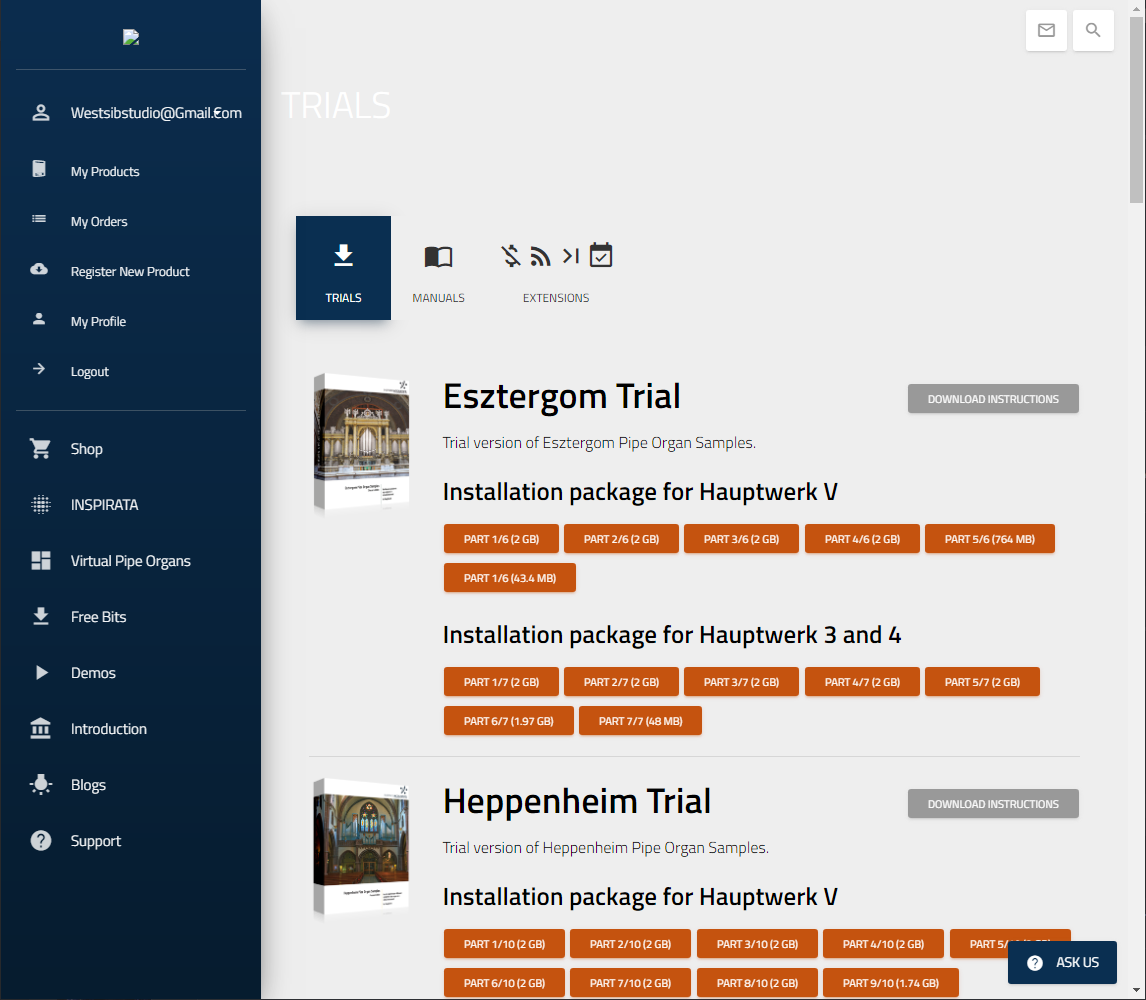The image size is (1146, 1000).
Task: Download Heppenheim Part 8/10 (2 GB)
Action: pyautogui.click(x=757, y=982)
